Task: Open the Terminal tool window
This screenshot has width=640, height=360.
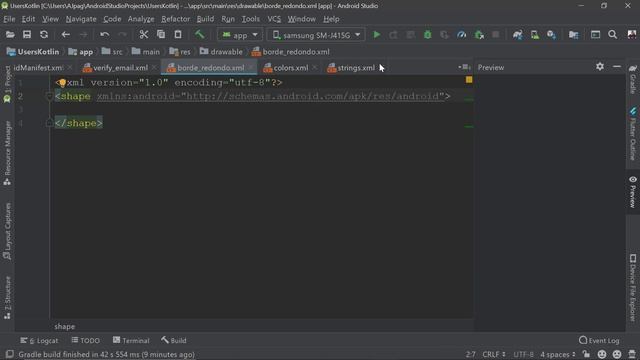Action: point(131,340)
